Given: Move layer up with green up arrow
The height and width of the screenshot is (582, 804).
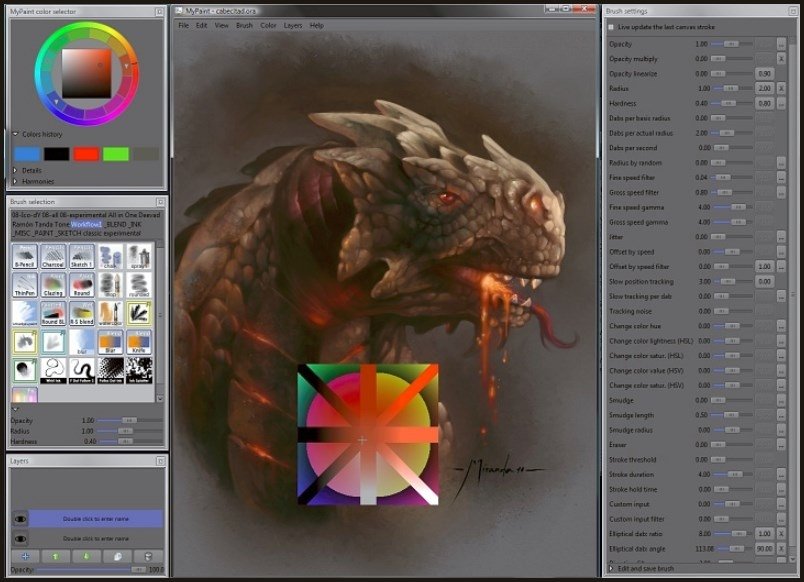Looking at the screenshot, I should pos(55,556).
